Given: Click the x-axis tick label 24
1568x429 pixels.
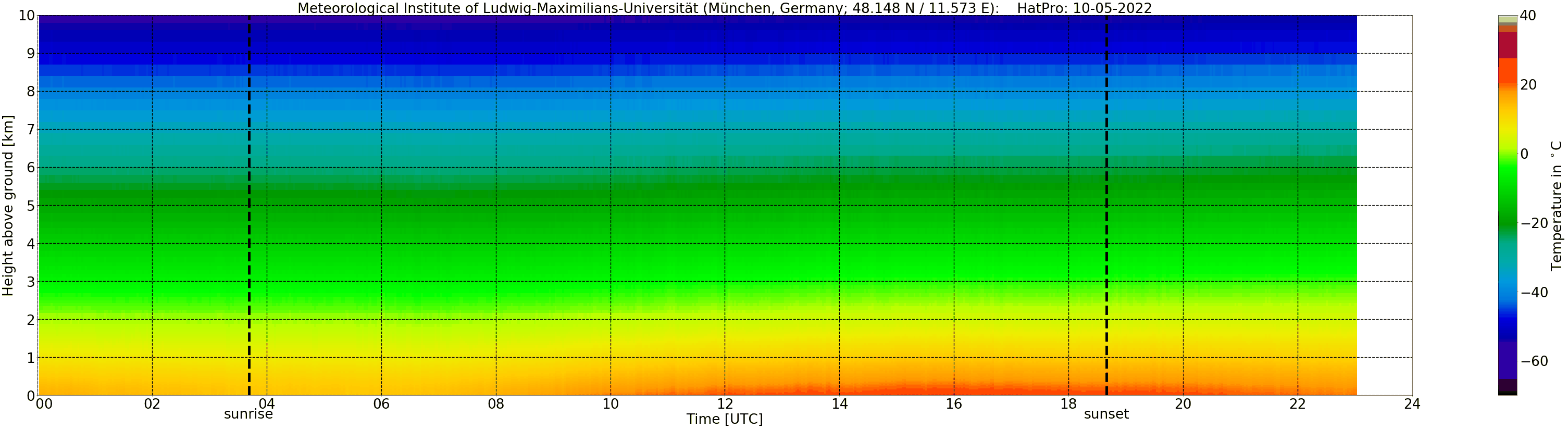Looking at the screenshot, I should pyautogui.click(x=1412, y=404).
